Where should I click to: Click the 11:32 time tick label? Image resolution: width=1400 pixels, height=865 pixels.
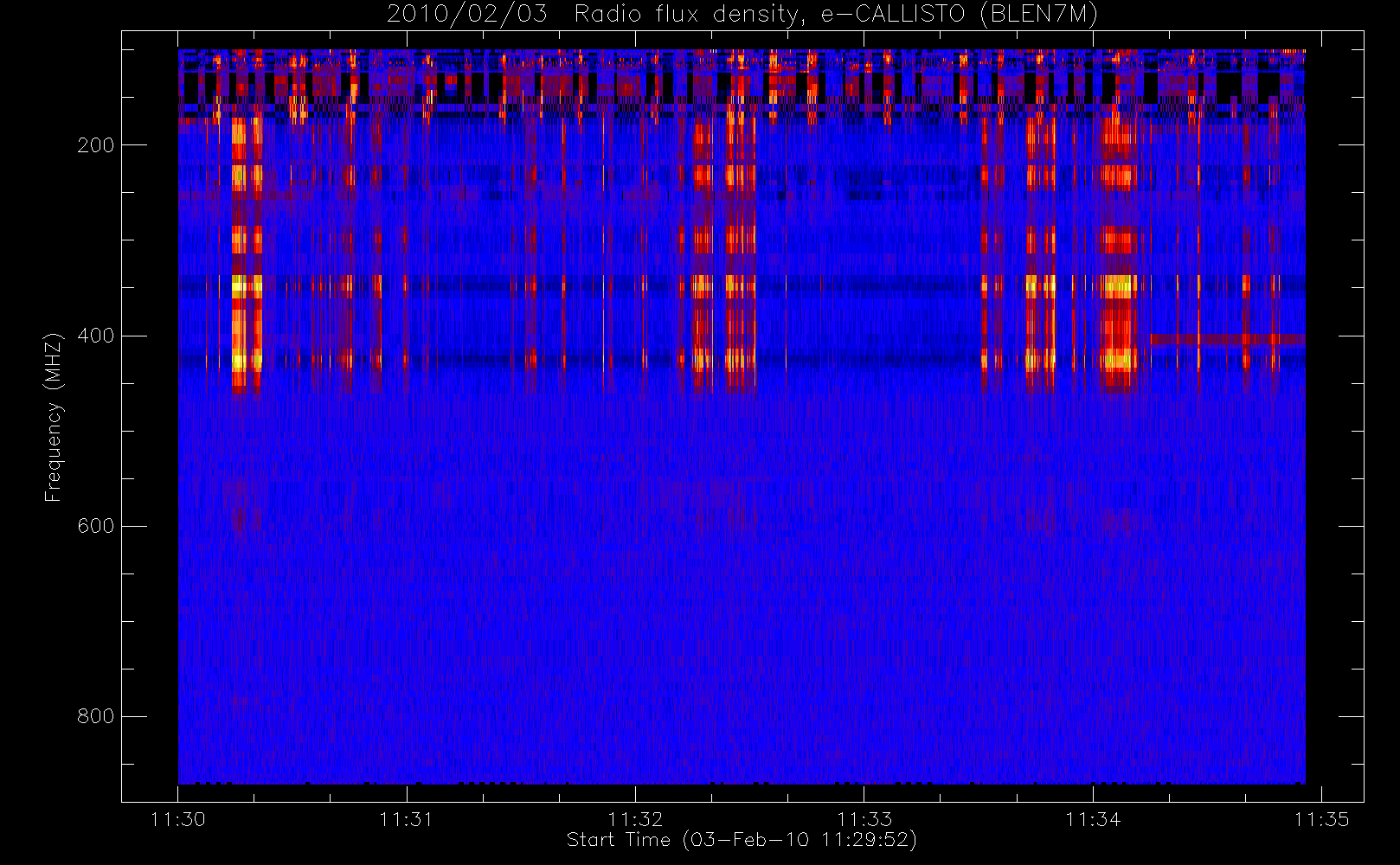635,819
